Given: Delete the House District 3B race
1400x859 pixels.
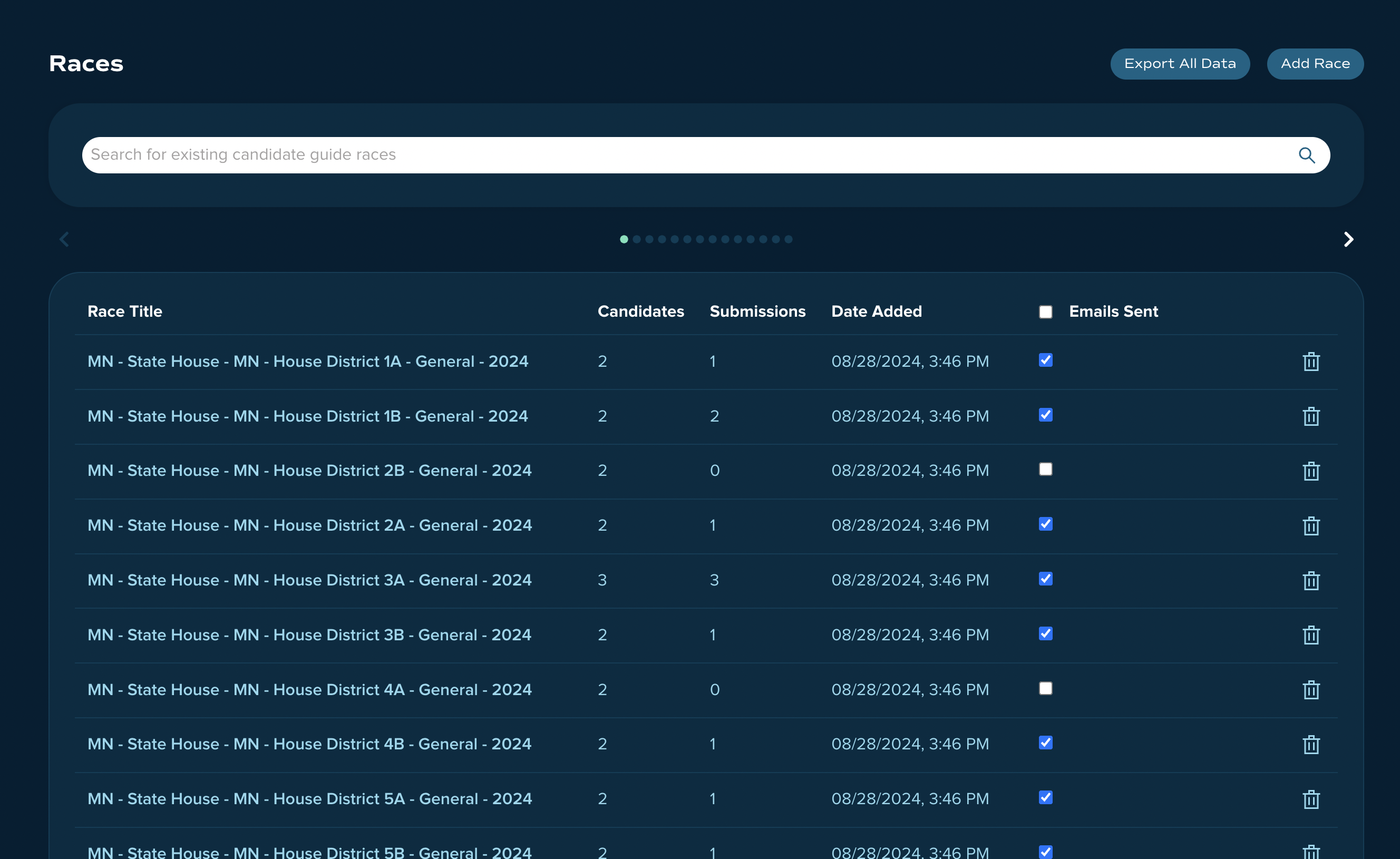Looking at the screenshot, I should click(x=1311, y=635).
